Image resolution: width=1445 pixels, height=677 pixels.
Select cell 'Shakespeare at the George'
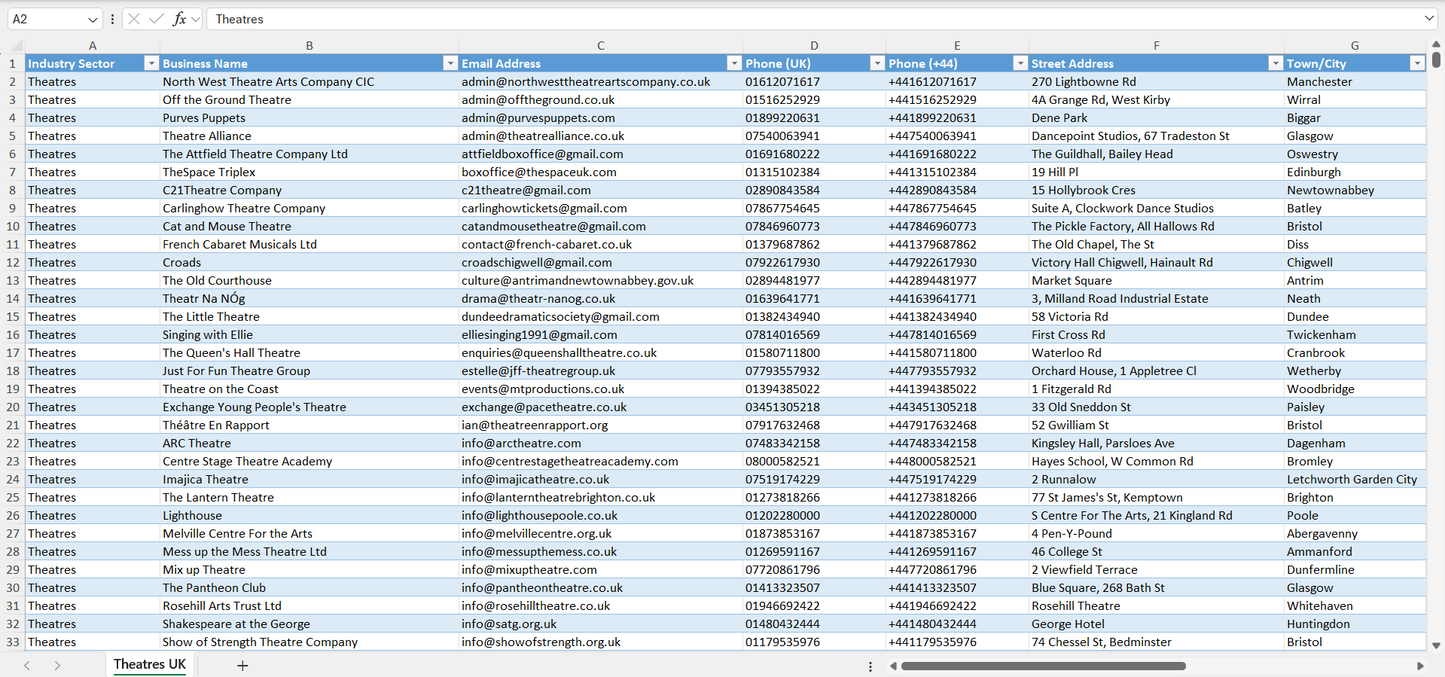[x=309, y=624]
